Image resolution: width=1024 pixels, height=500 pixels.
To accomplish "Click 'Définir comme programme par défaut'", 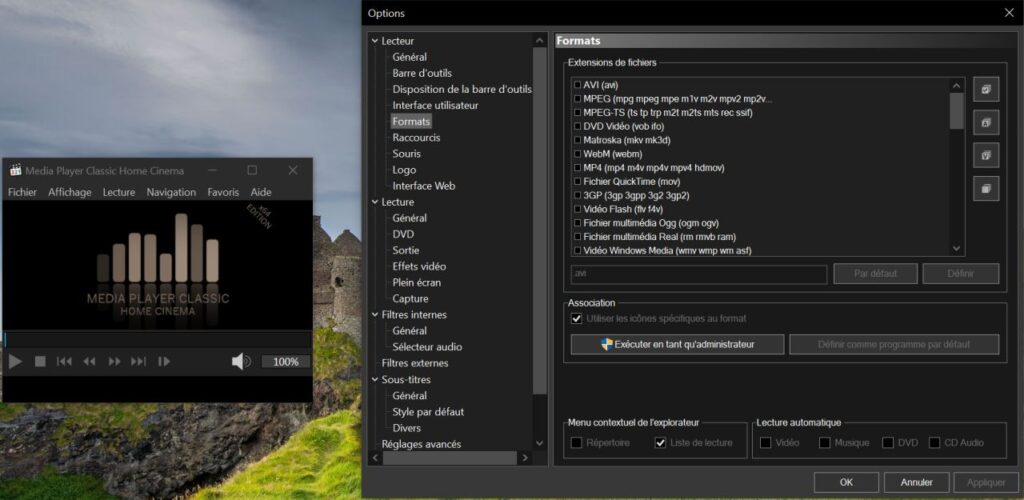I will [894, 344].
